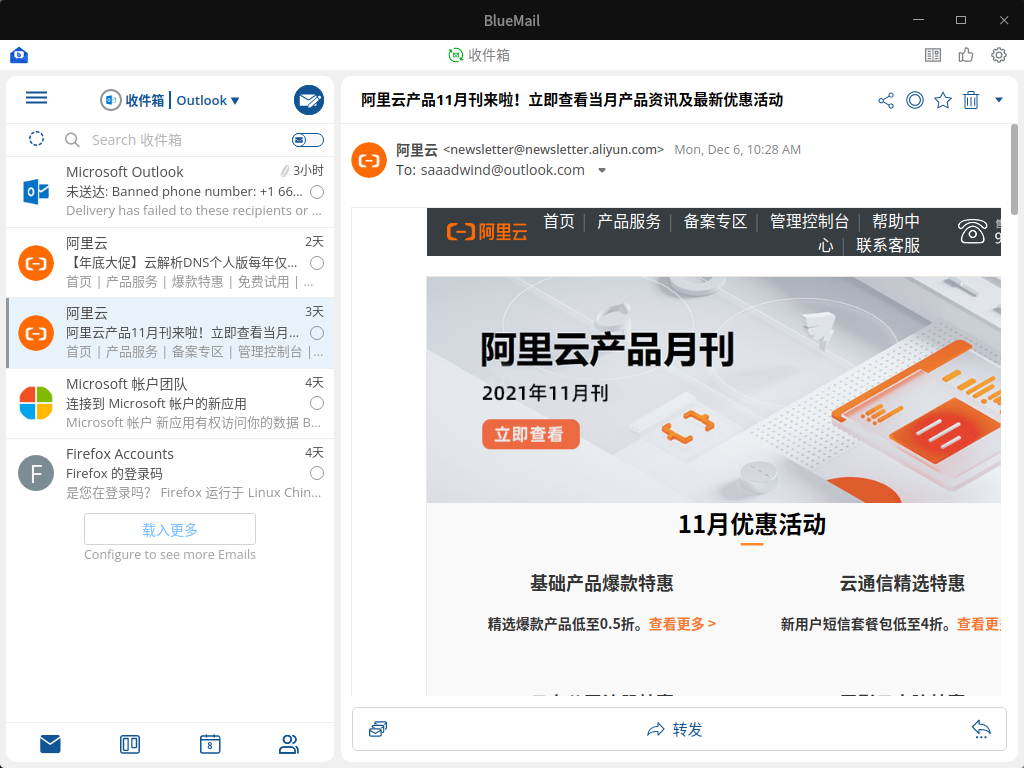Compose a new email
1024x768 pixels.
pos(309,100)
